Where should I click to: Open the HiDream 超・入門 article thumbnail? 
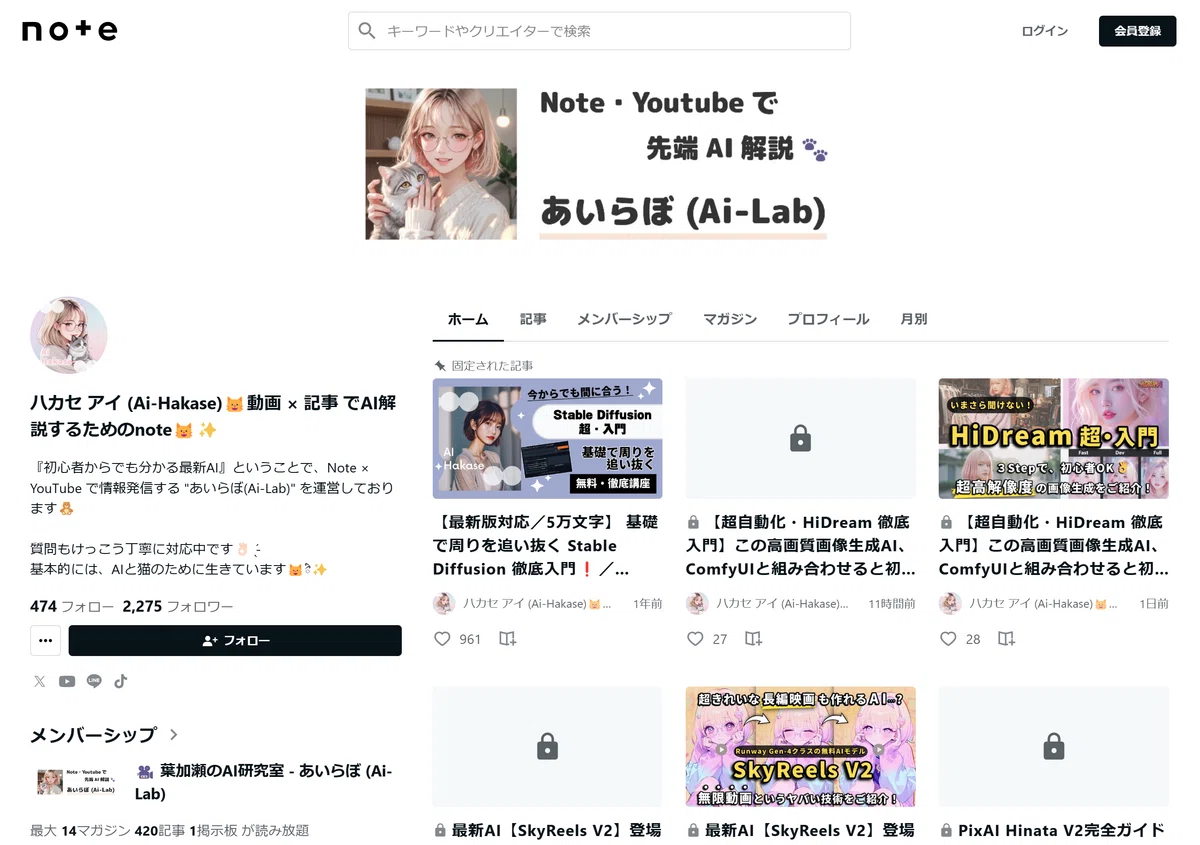pos(1053,438)
